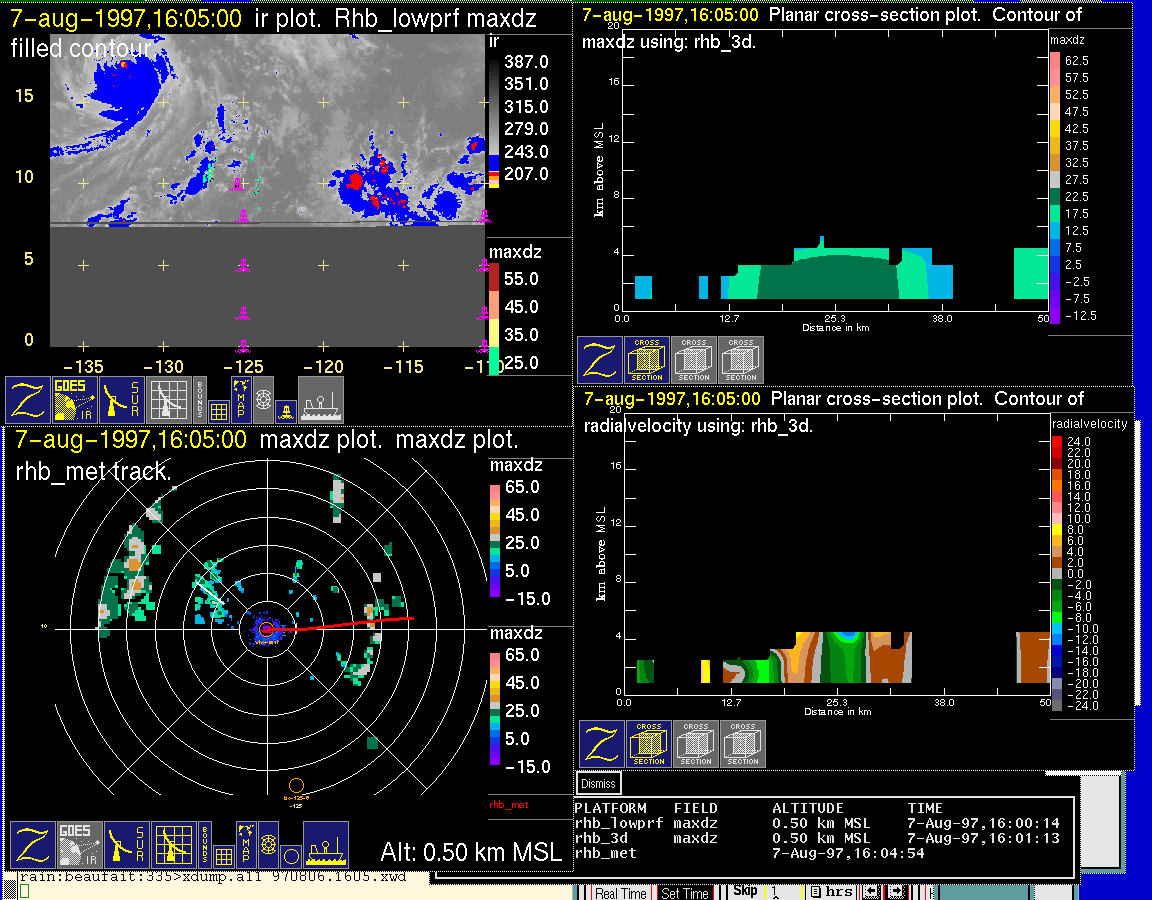The image size is (1152, 900).
Task: Click the maxdz color scale bar in cross-section
Action: (1054, 186)
